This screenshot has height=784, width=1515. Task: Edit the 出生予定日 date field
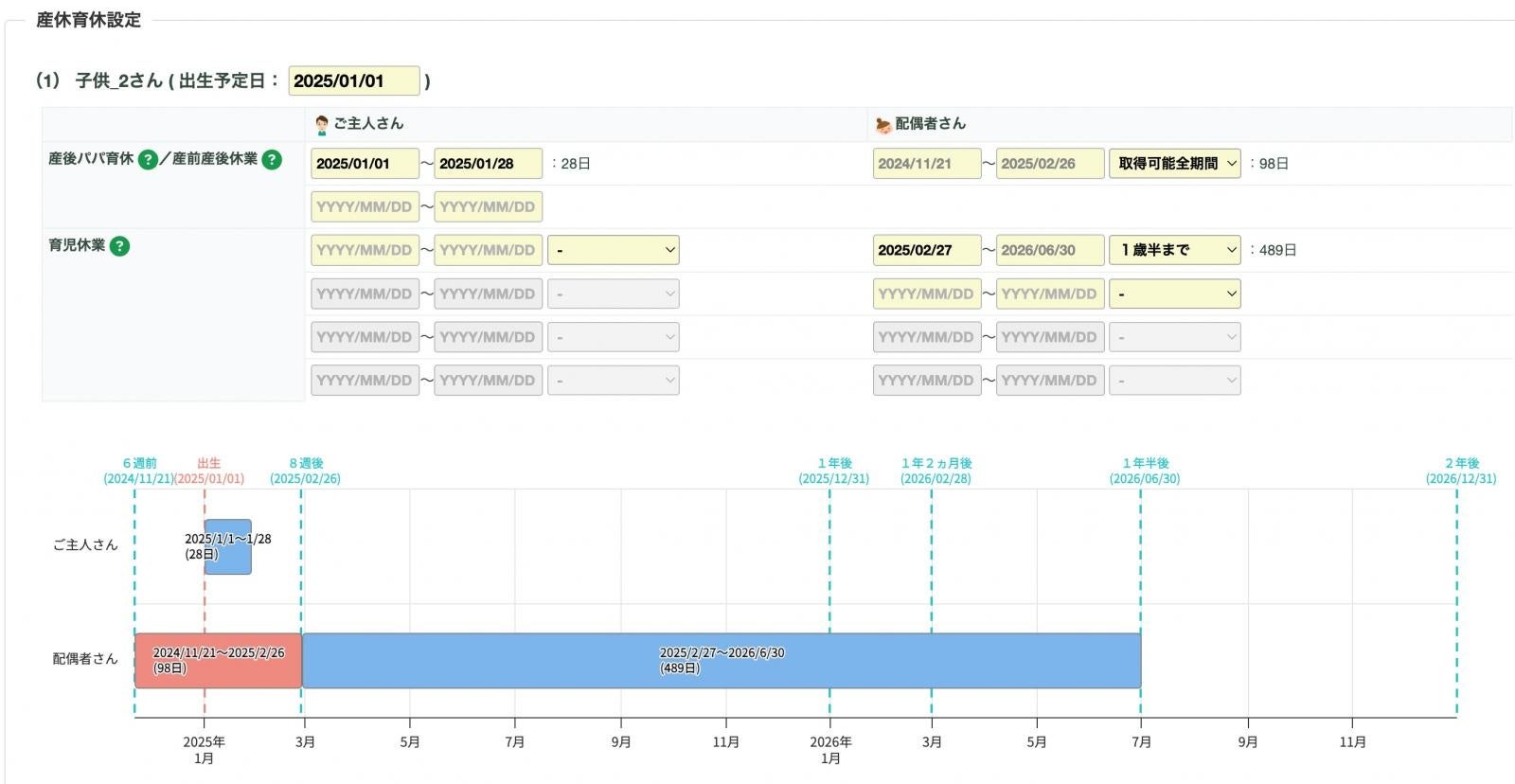point(354,81)
